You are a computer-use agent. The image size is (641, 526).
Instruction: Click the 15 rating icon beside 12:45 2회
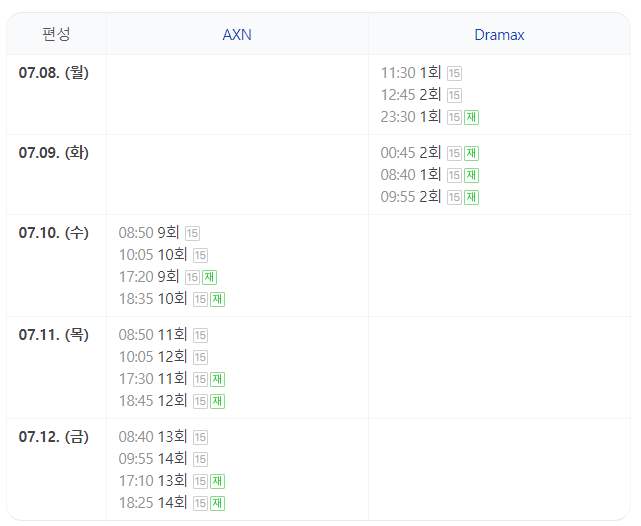tap(454, 96)
